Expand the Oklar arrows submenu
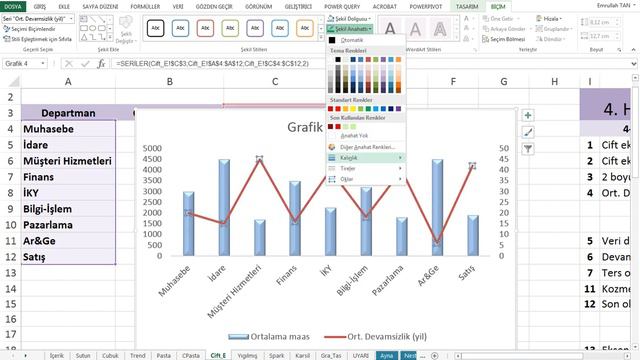Screen dimensions: 640x360 (x=366, y=179)
